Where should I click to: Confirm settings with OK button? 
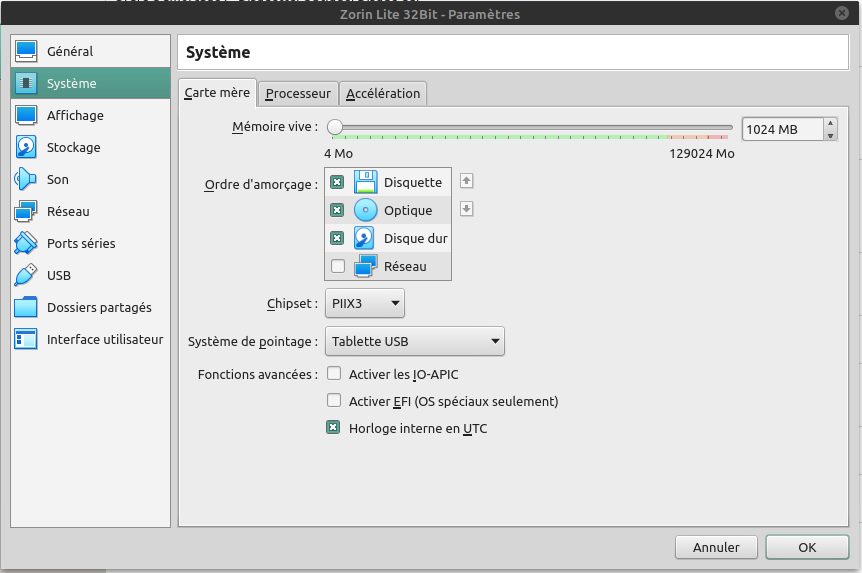point(807,547)
